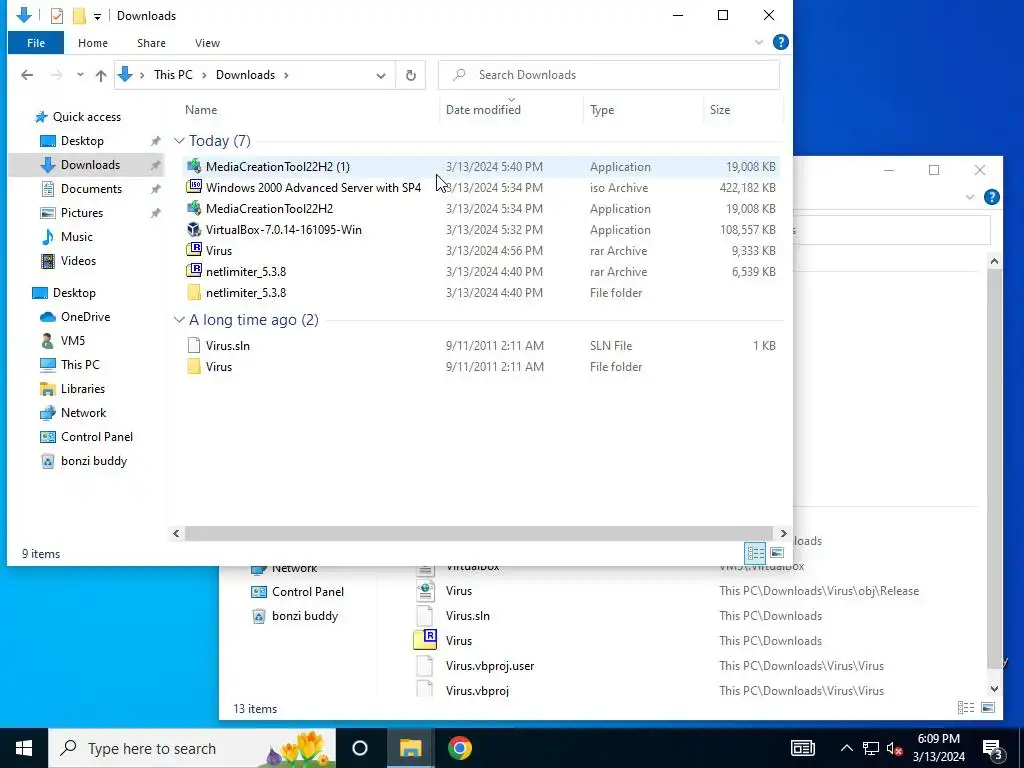1024x768 pixels.
Task: Click the Search Downloads field
Action: pyautogui.click(x=609, y=75)
